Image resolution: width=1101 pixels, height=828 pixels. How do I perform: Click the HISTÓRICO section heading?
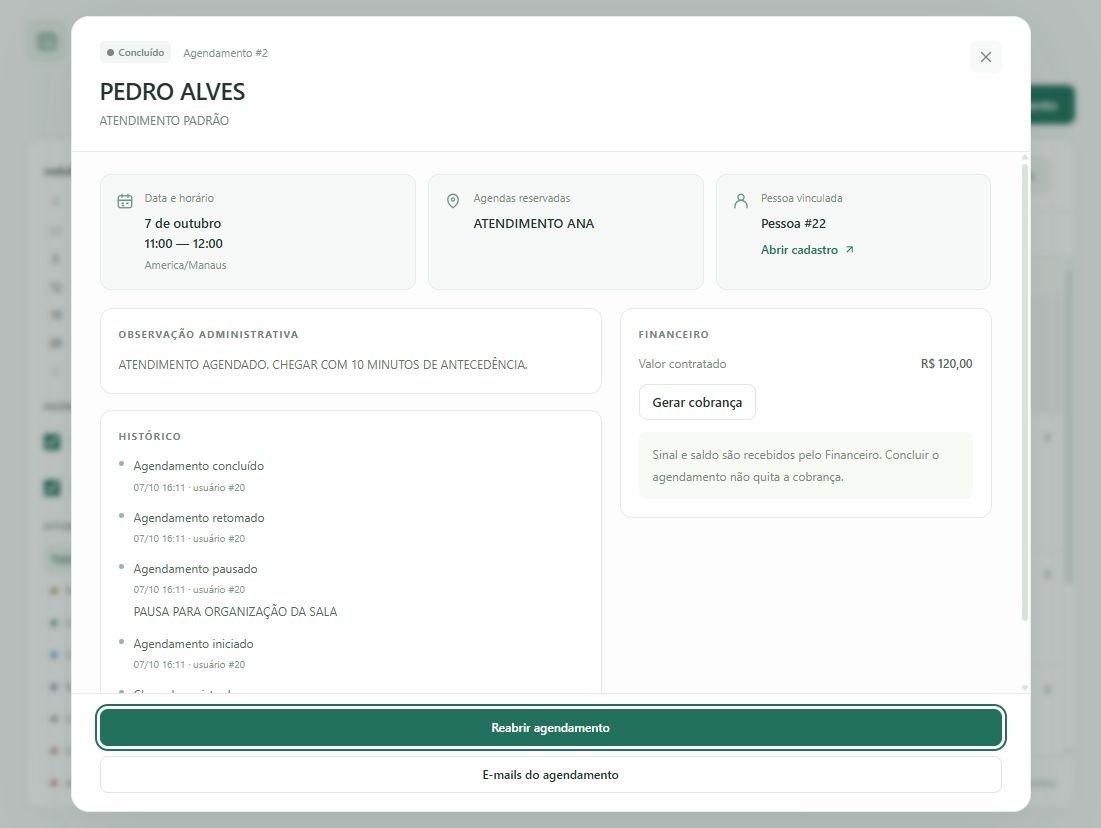(150, 437)
